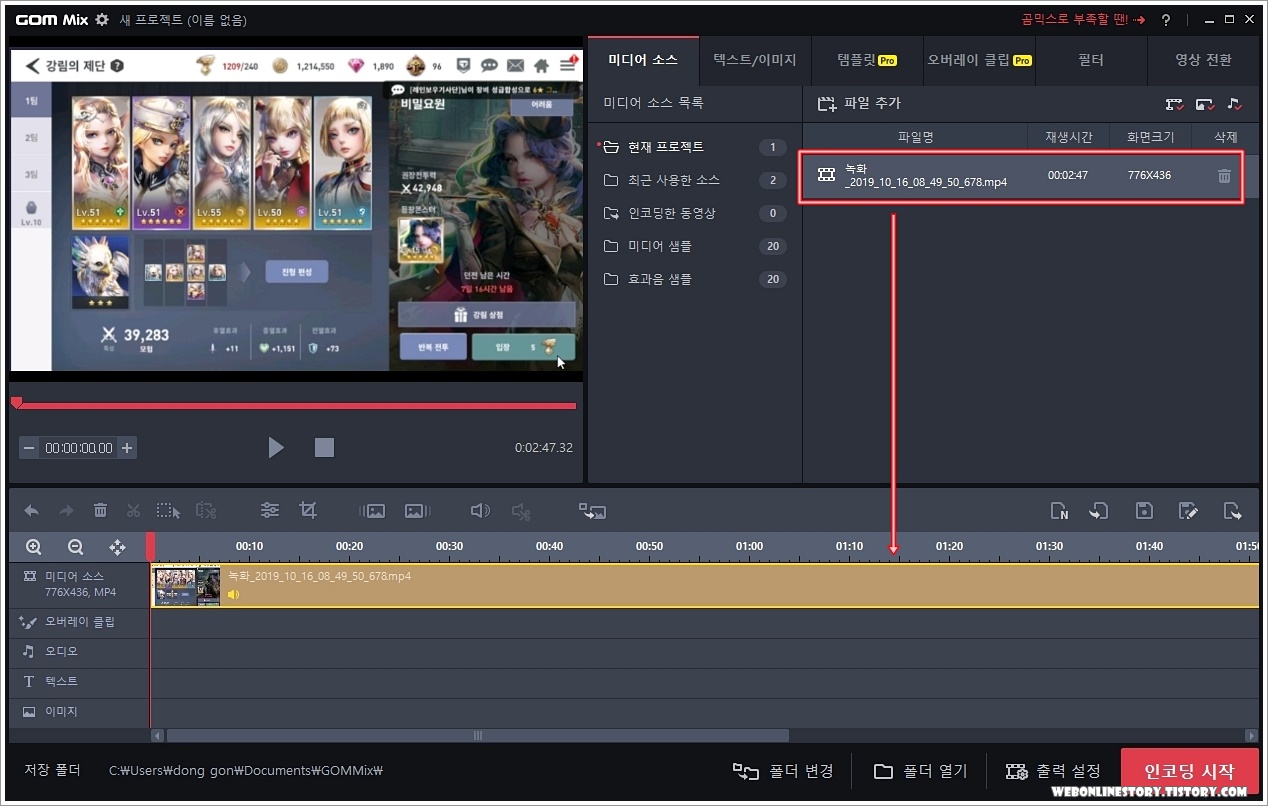Filter media list by video icon
The width and height of the screenshot is (1268, 806).
[1175, 103]
